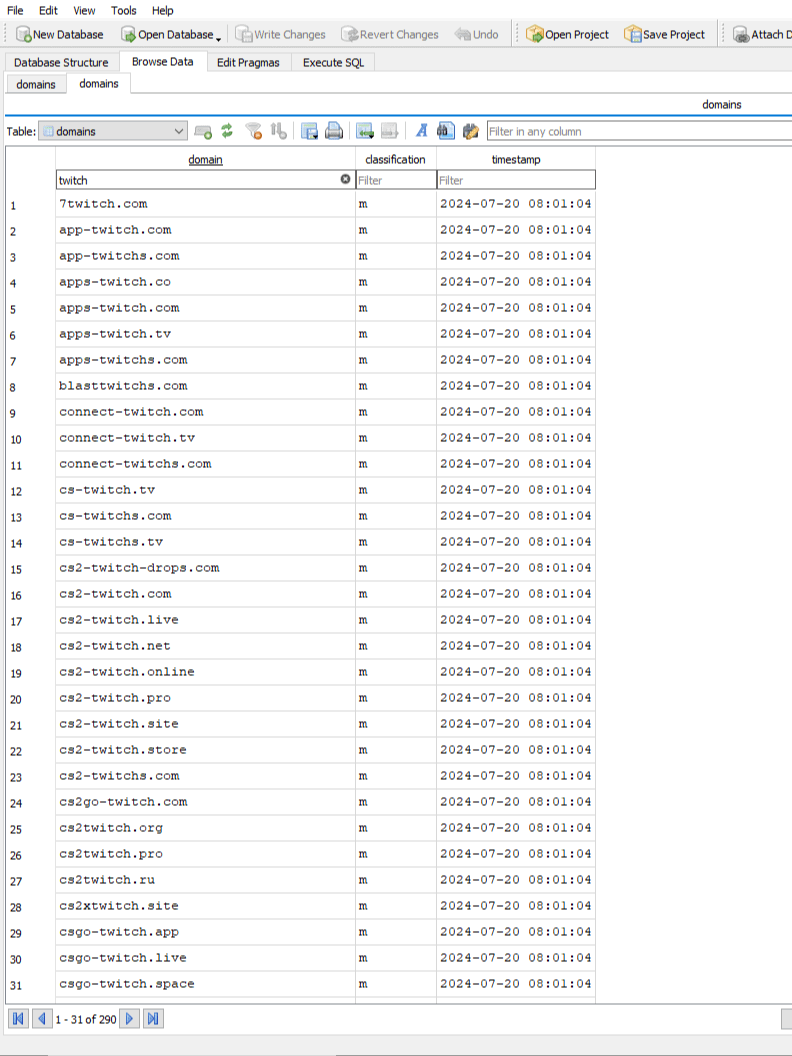
Task: Open the find and replace tool
Action: click(x=470, y=131)
